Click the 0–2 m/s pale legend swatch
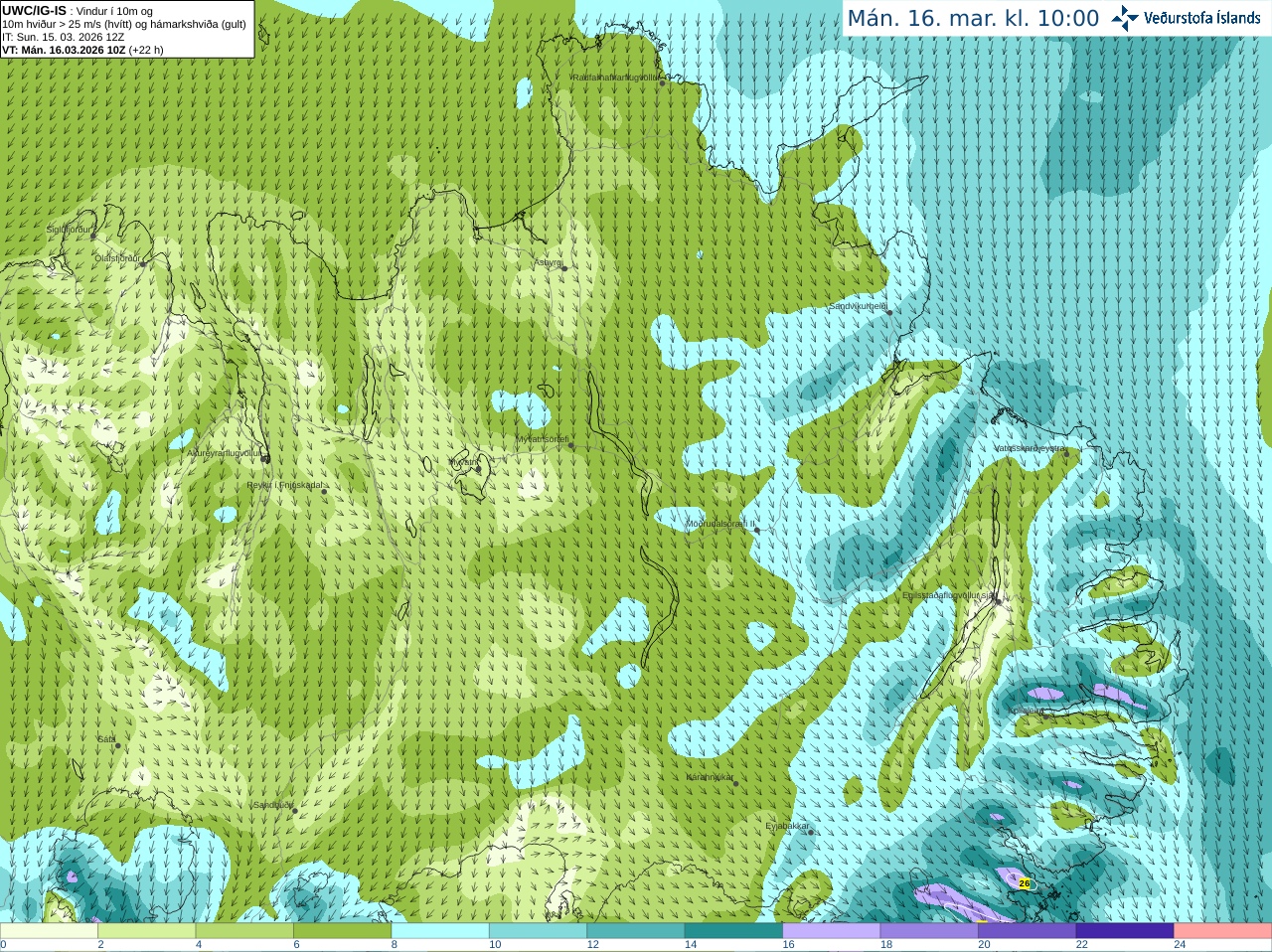This screenshot has height=952, width=1272. coord(49,931)
